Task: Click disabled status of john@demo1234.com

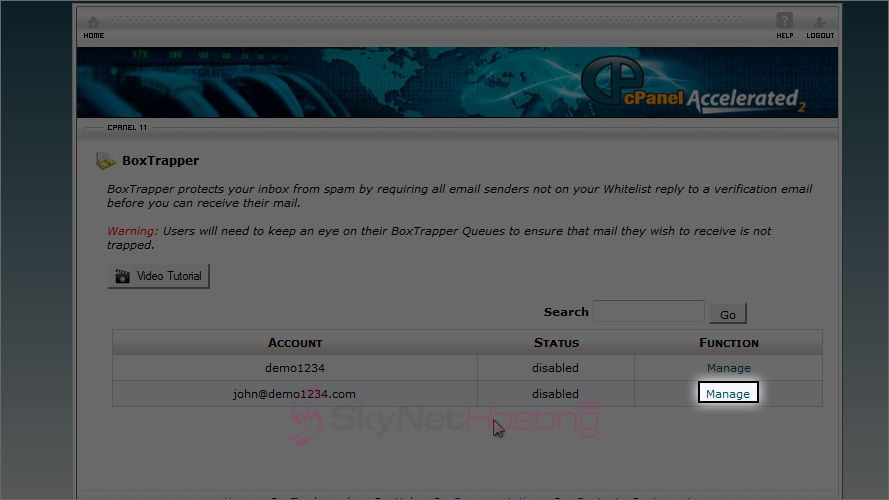Action: (x=555, y=393)
